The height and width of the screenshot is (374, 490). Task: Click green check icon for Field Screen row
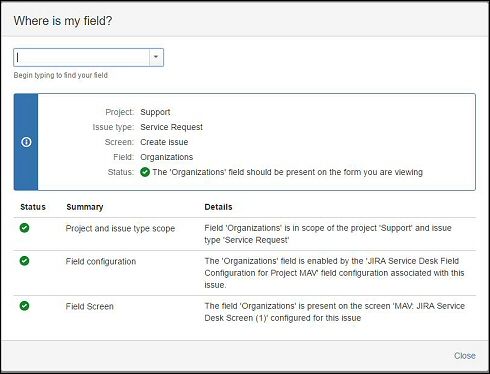coord(24,306)
